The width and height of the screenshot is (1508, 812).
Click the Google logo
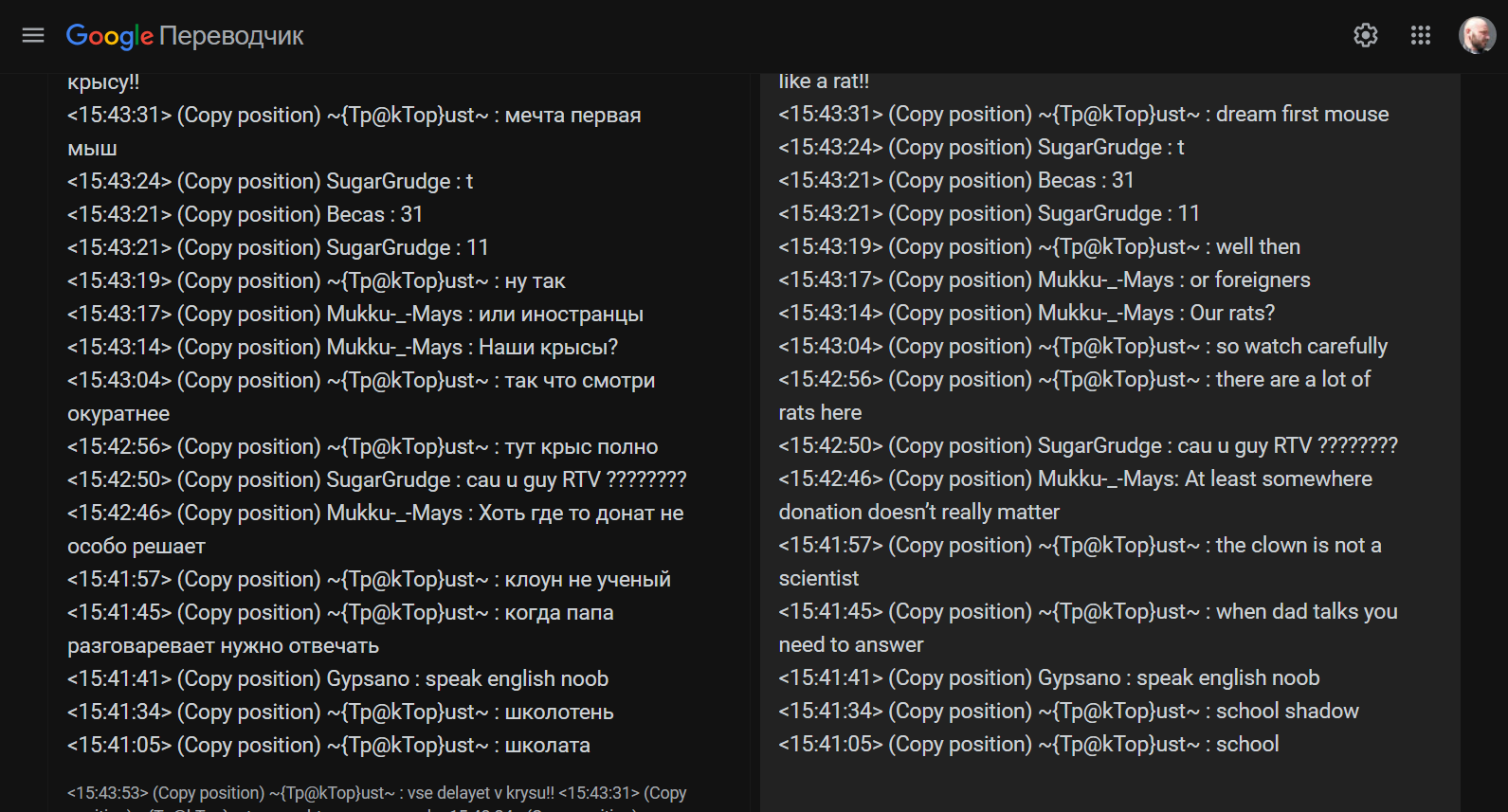109,36
